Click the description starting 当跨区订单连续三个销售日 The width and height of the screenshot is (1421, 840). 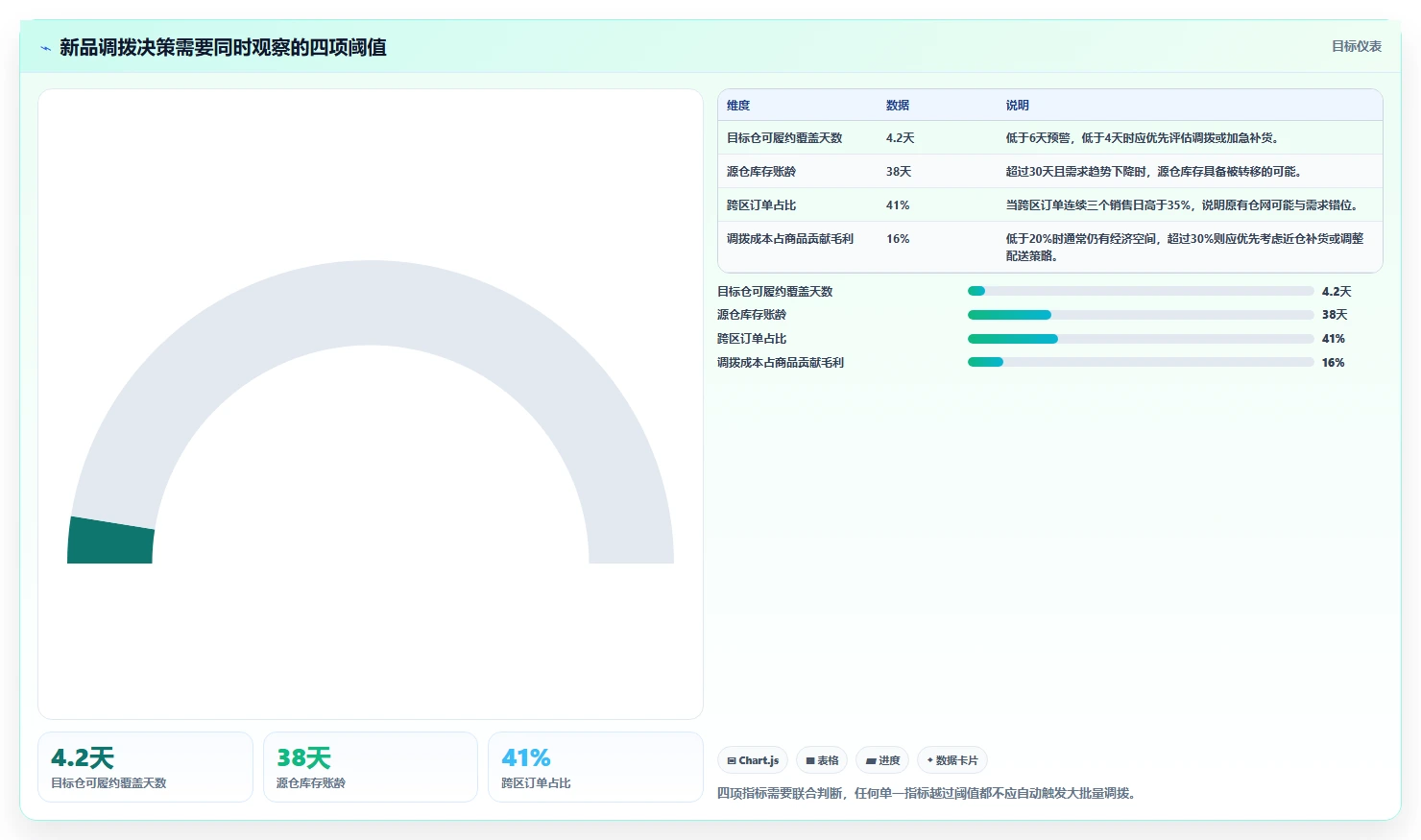tap(1184, 205)
